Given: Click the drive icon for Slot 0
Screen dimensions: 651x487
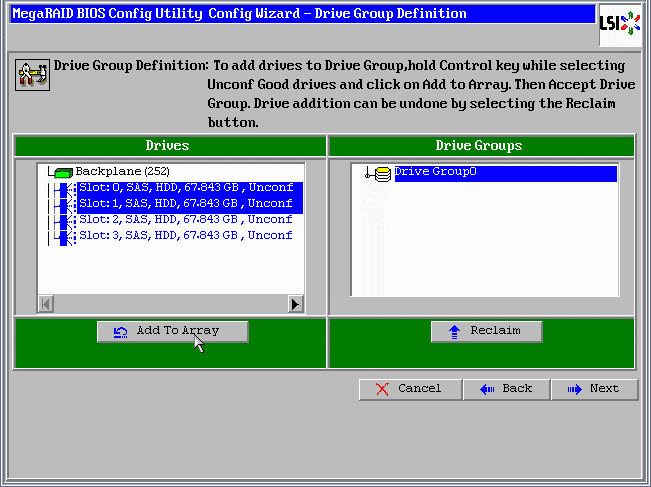Looking at the screenshot, I should tap(65, 189).
